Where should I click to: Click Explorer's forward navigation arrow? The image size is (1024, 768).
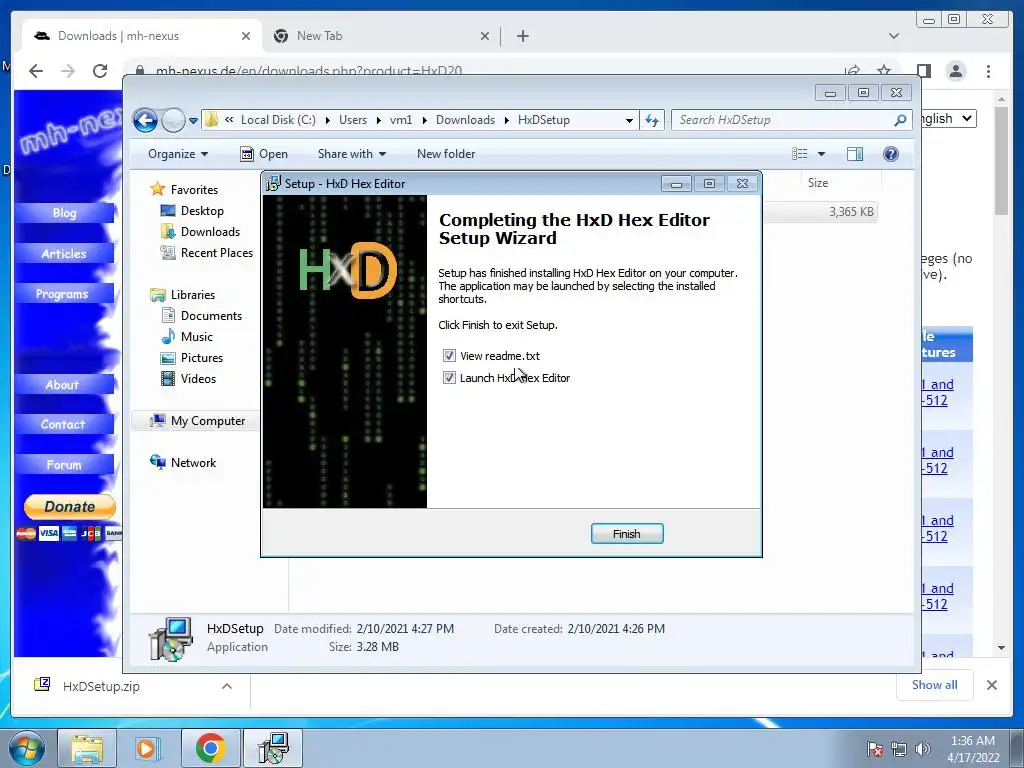pos(173,120)
